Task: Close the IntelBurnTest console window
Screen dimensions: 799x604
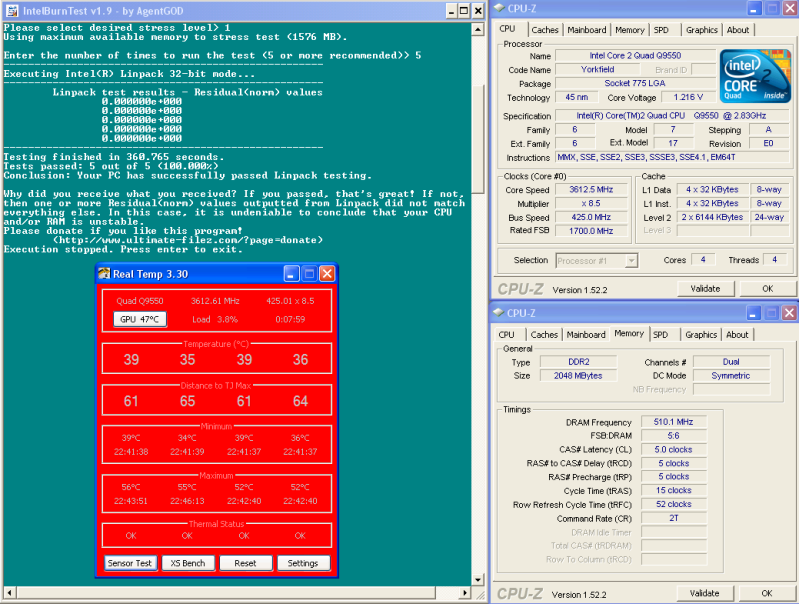Action: click(477, 11)
